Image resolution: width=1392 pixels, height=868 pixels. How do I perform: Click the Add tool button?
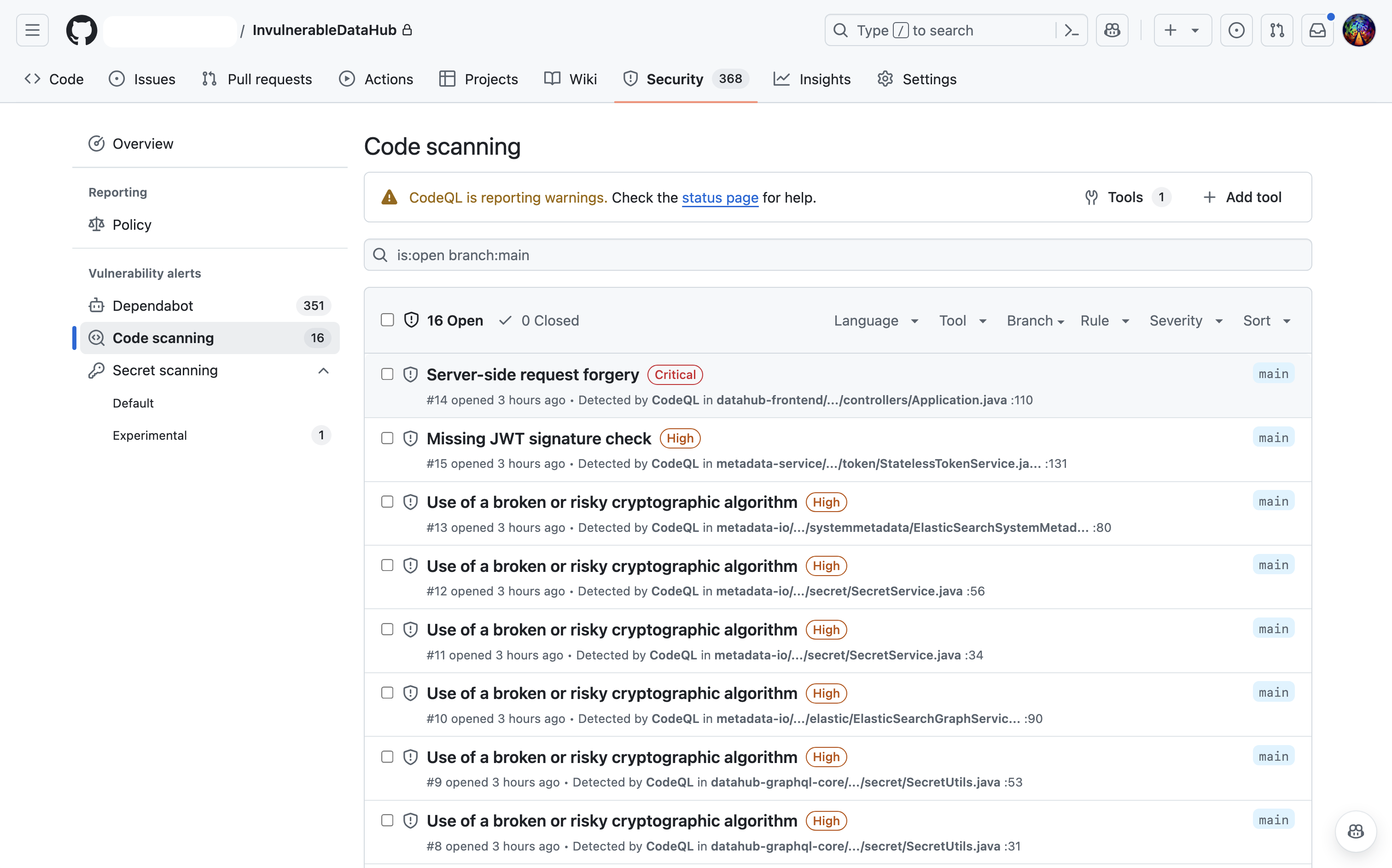coord(1242,197)
